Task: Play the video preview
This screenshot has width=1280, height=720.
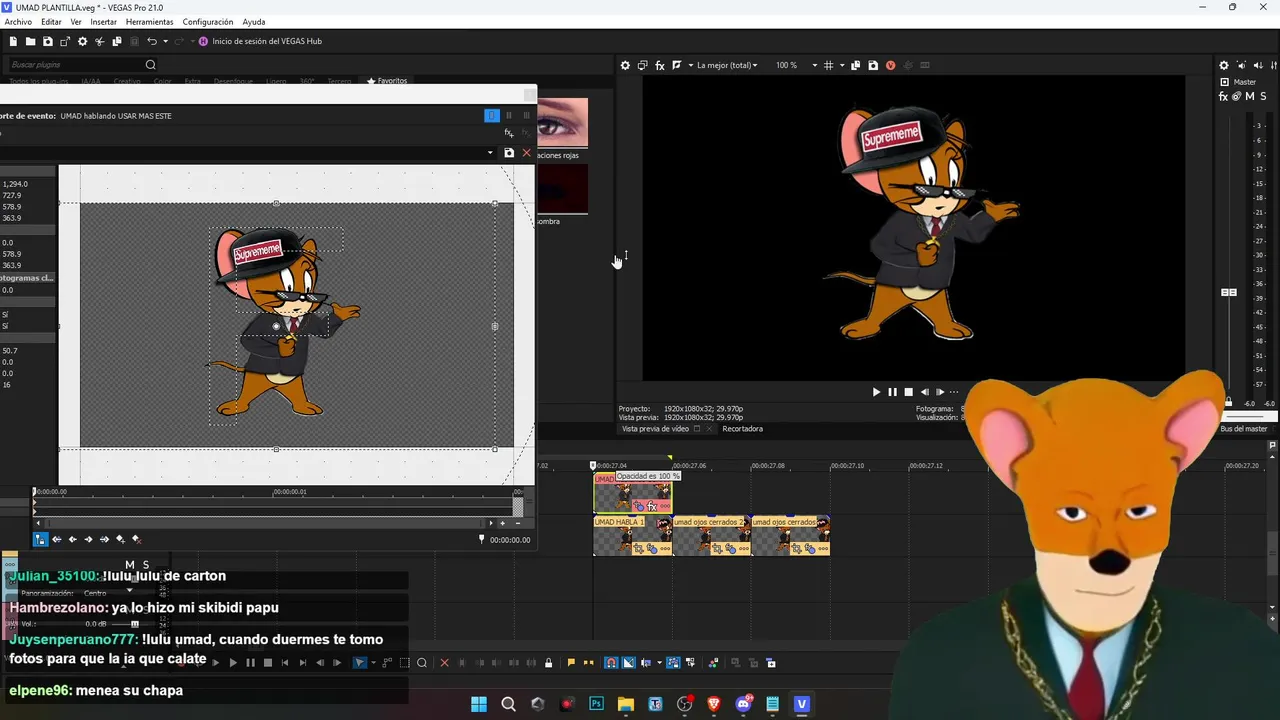Action: click(876, 392)
